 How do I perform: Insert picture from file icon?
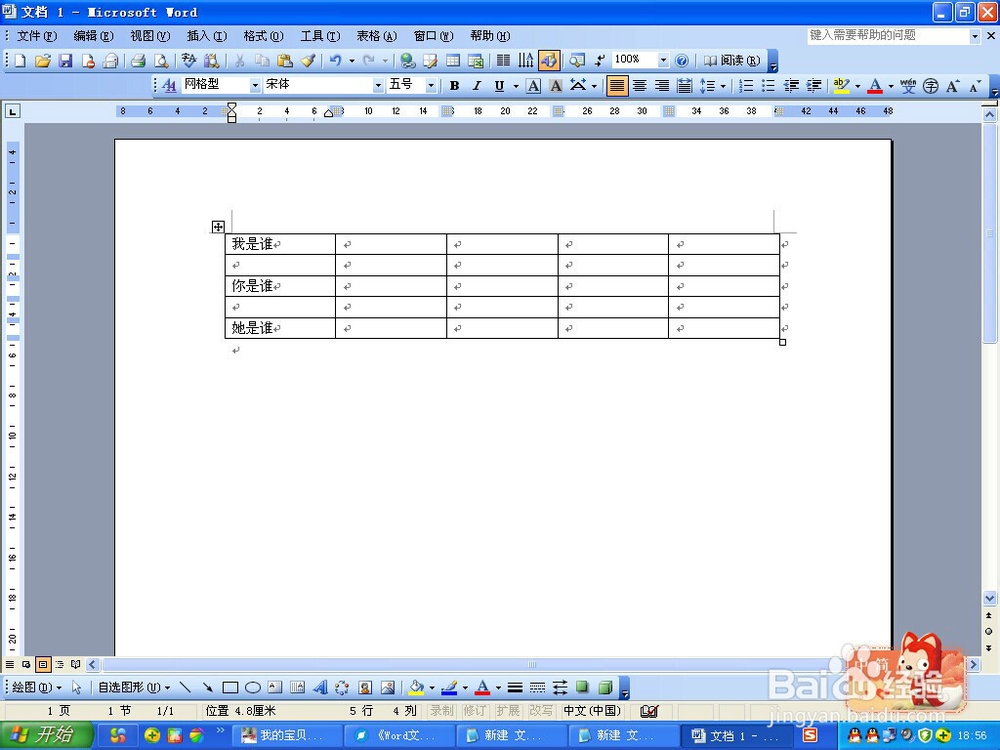[387, 688]
